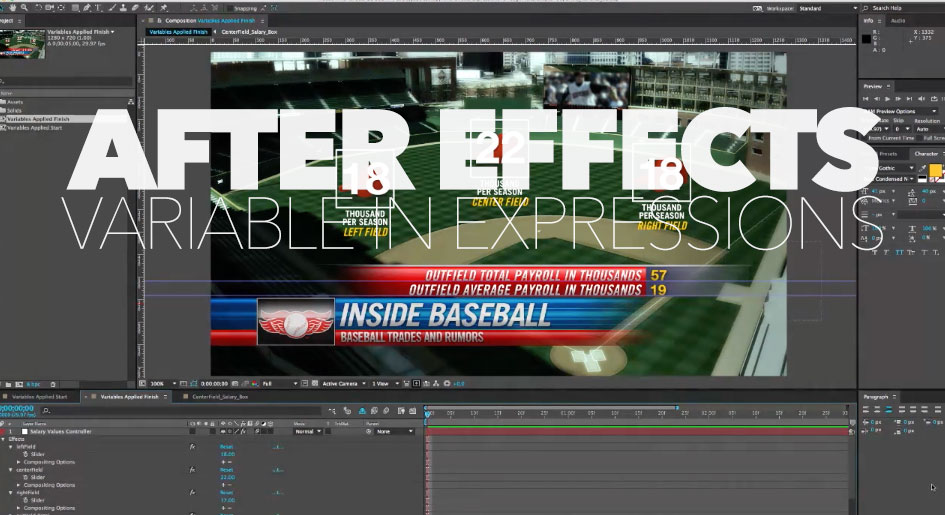The image size is (945, 515).
Task: Open the viewer resolution Full dropdown
Action: tap(280, 384)
